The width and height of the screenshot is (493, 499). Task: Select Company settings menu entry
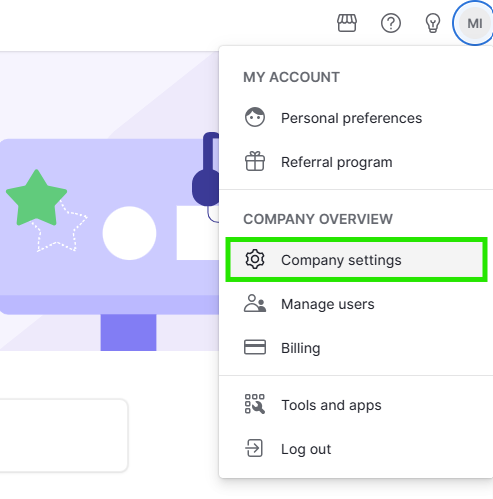[x=356, y=260]
